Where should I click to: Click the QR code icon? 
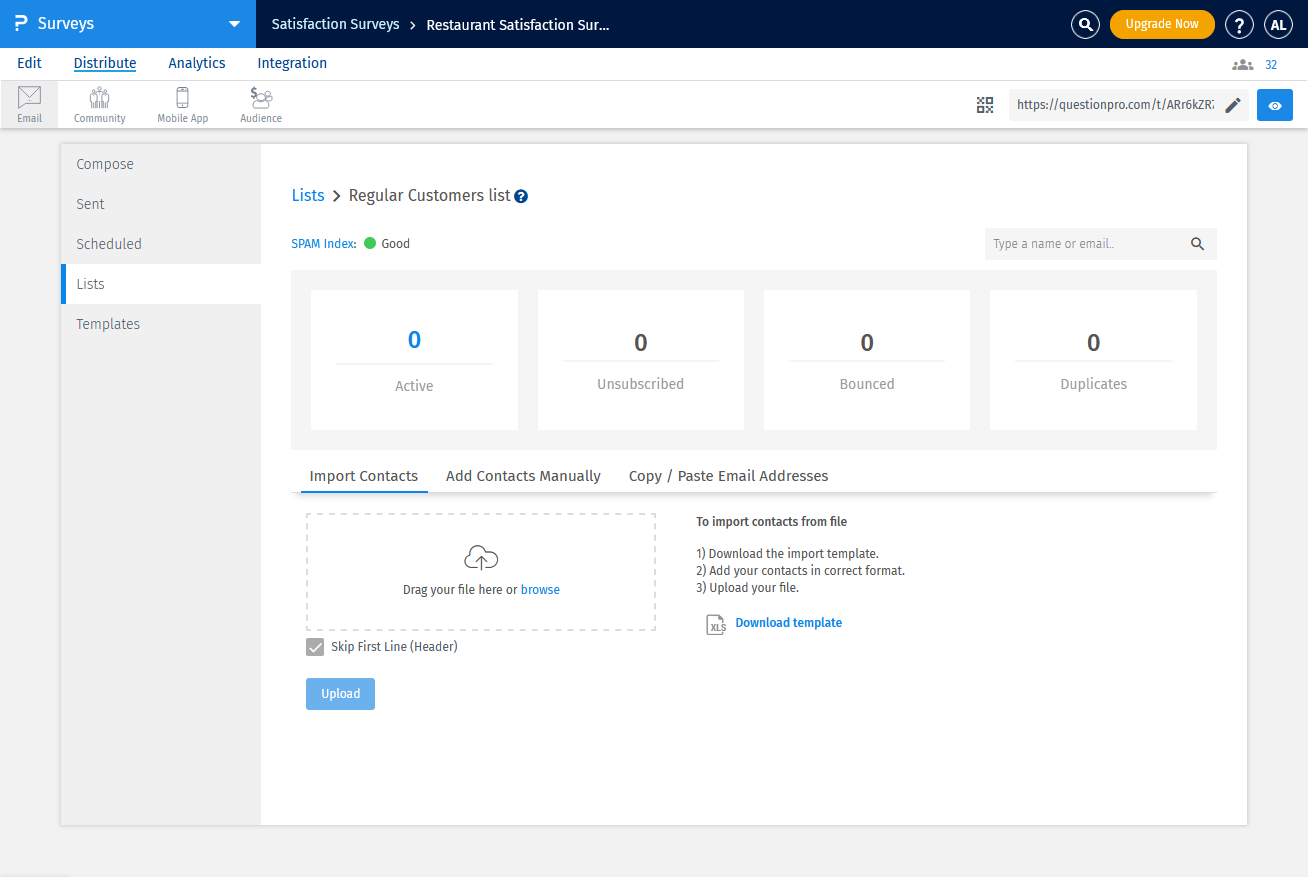(x=985, y=105)
